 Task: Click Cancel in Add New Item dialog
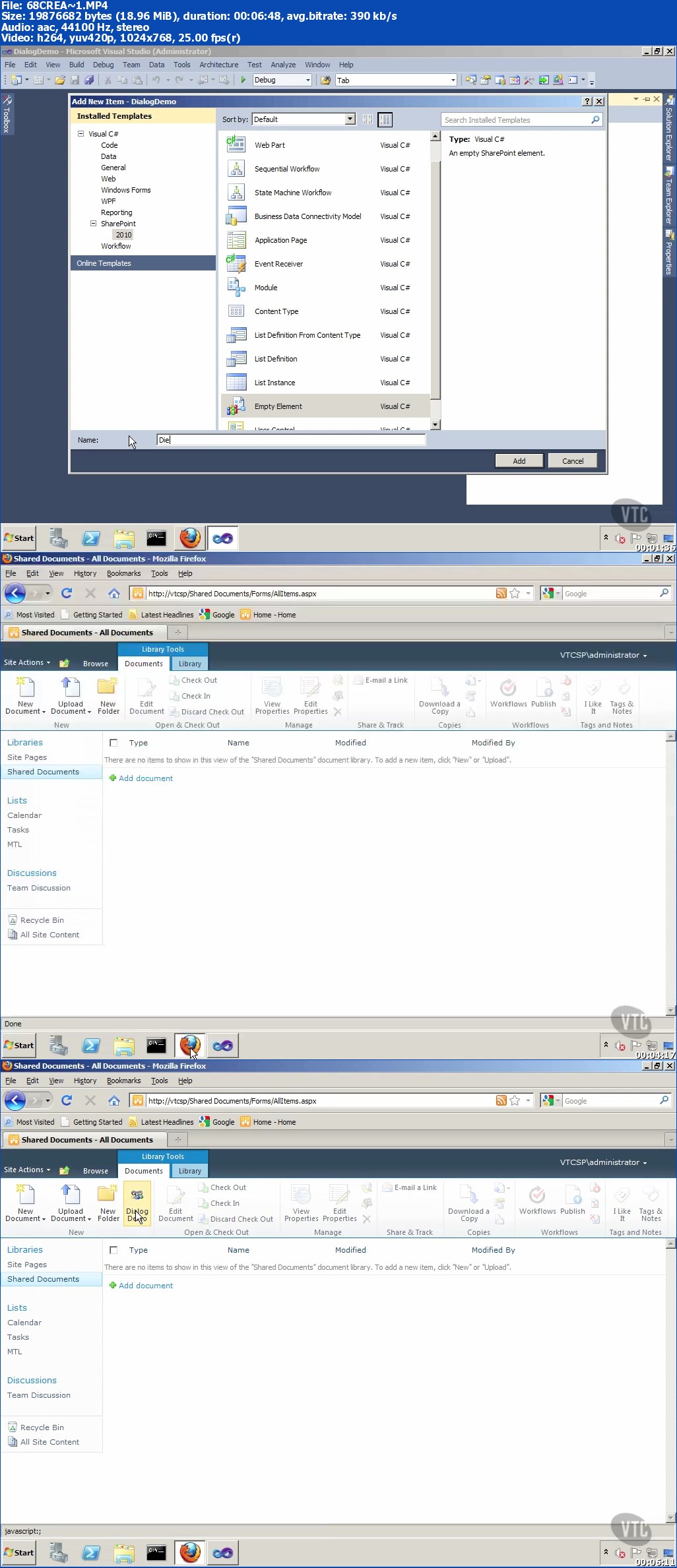click(573, 460)
